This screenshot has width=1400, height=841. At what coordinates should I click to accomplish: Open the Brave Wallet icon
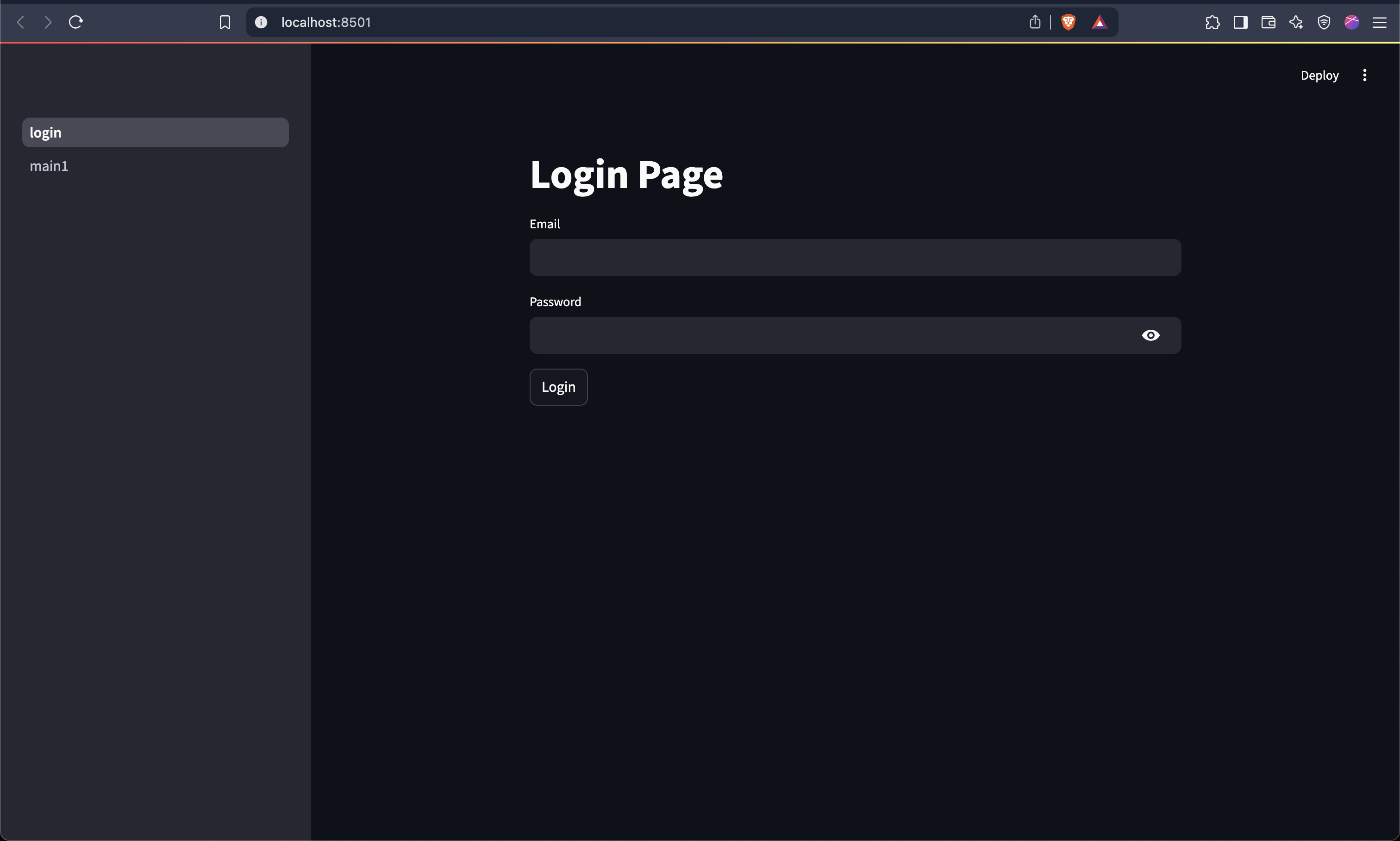coord(1268,22)
